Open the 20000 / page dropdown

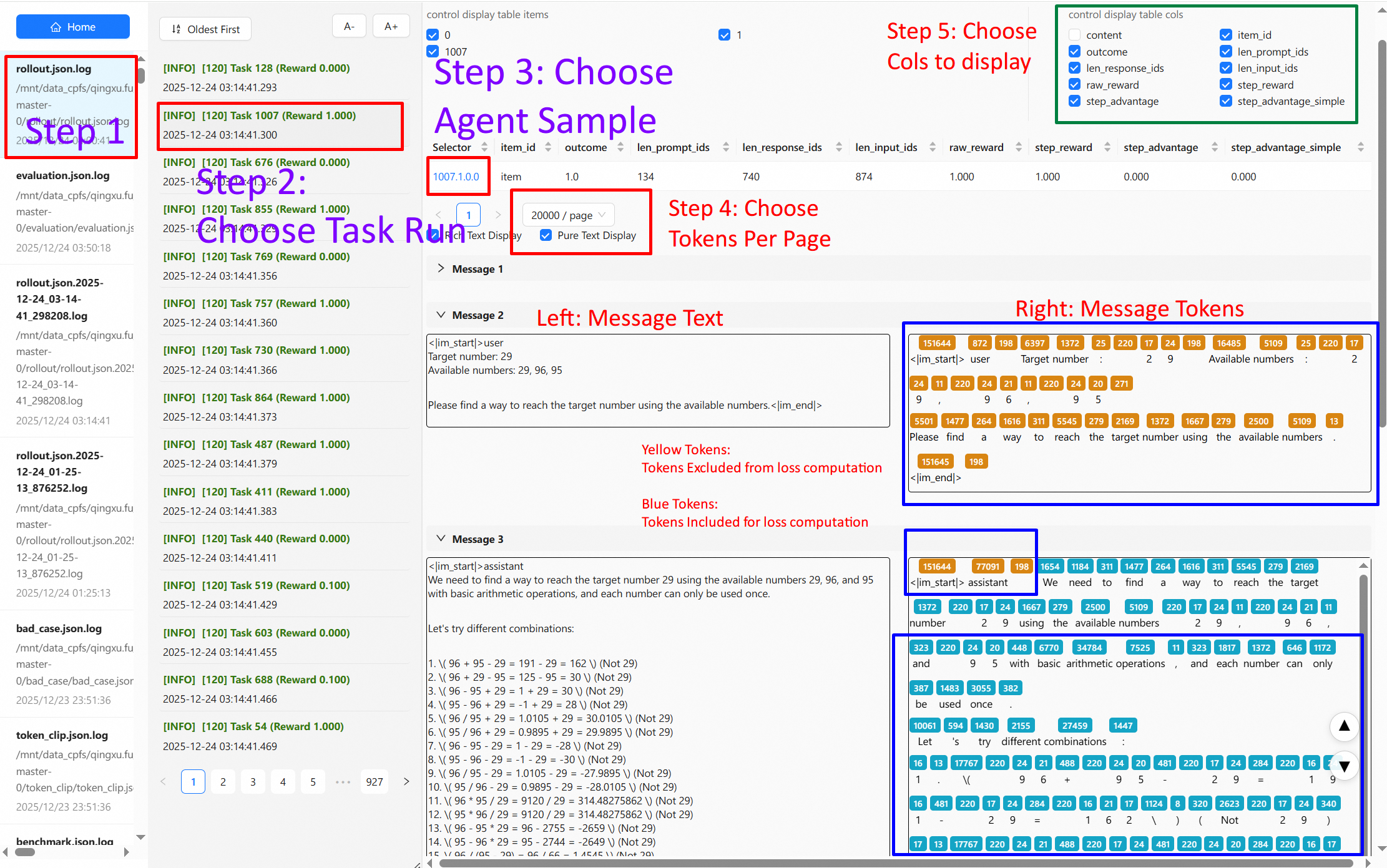pos(568,215)
